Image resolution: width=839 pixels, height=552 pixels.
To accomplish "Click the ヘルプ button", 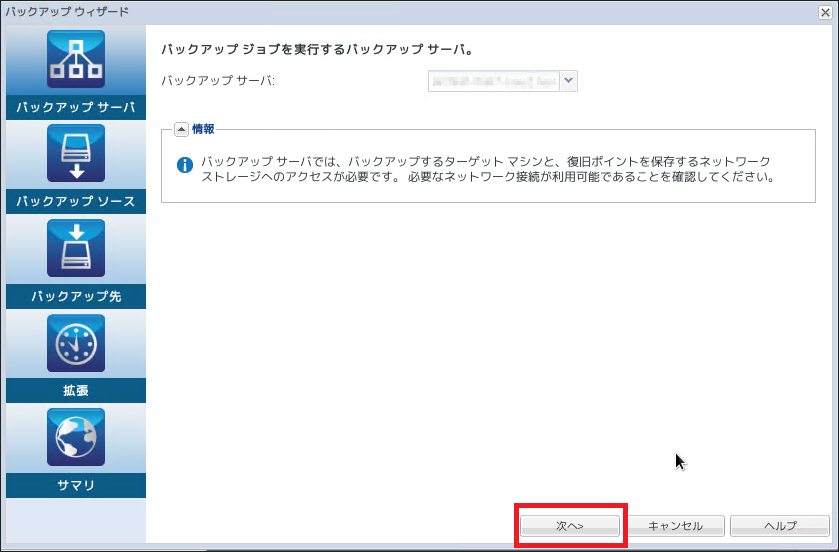I will tap(780, 526).
